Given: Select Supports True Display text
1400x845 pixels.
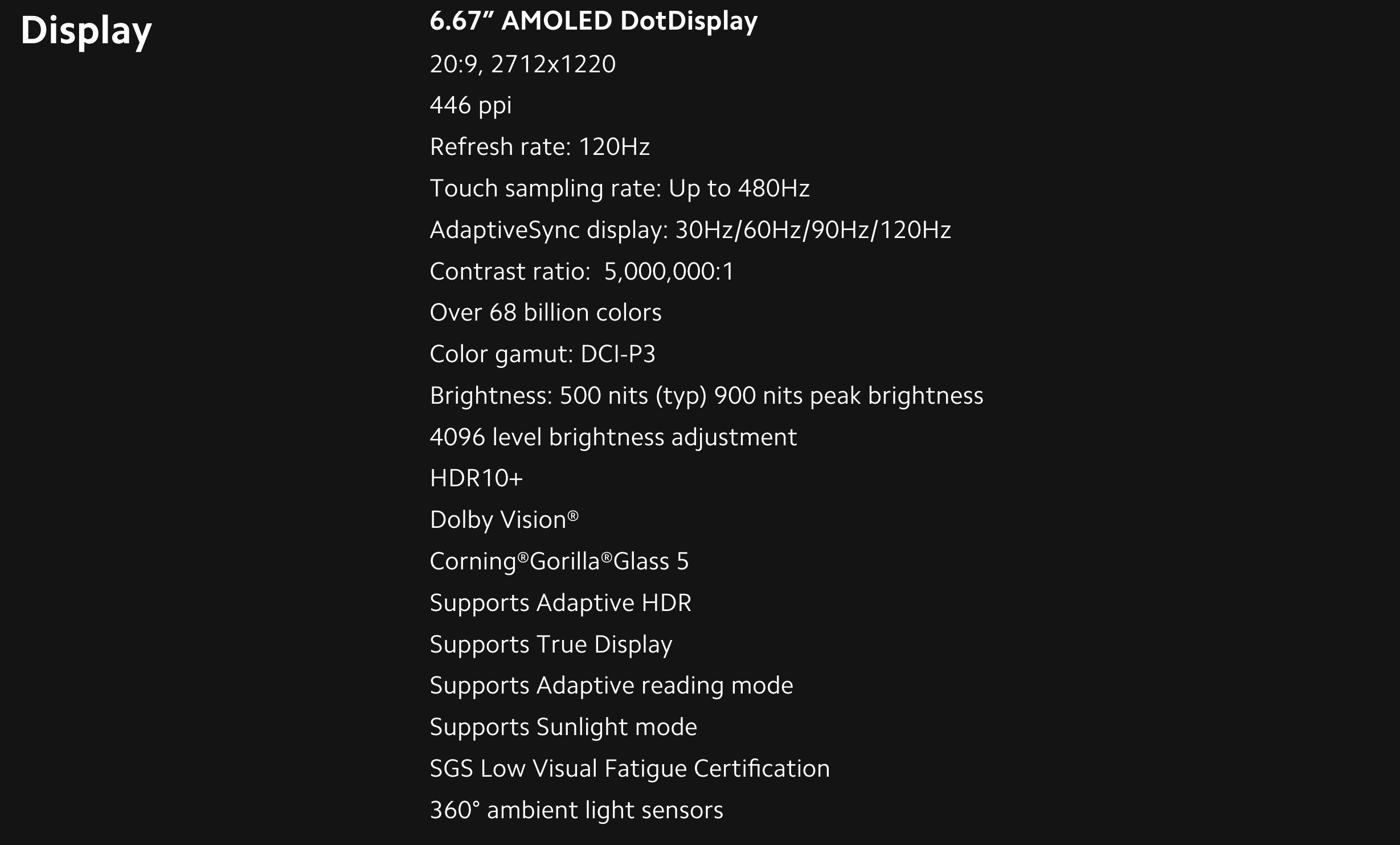Looking at the screenshot, I should pos(551,645).
